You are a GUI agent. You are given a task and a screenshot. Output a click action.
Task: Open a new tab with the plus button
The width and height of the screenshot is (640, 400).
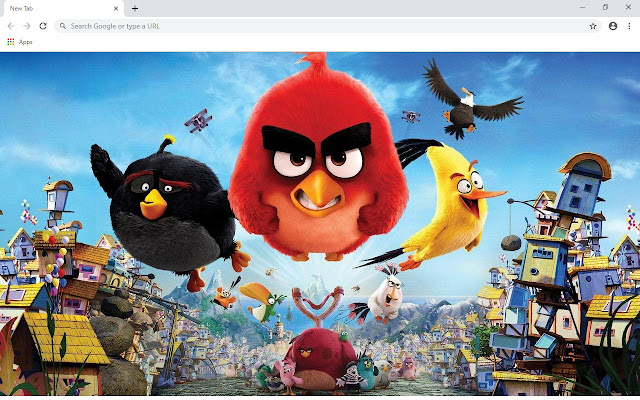pyautogui.click(x=135, y=8)
